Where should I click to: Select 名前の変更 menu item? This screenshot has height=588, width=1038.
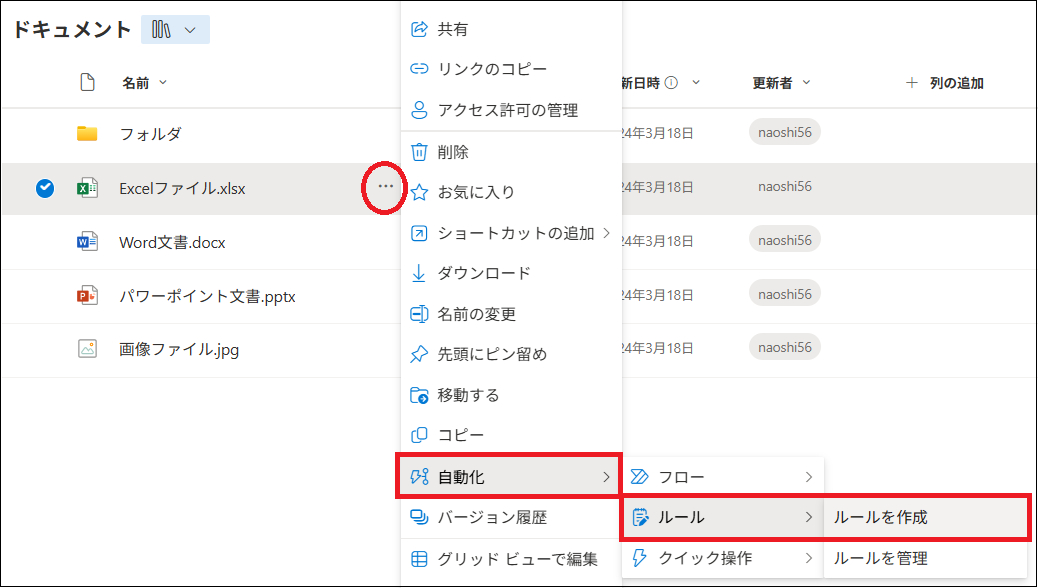(x=511, y=314)
